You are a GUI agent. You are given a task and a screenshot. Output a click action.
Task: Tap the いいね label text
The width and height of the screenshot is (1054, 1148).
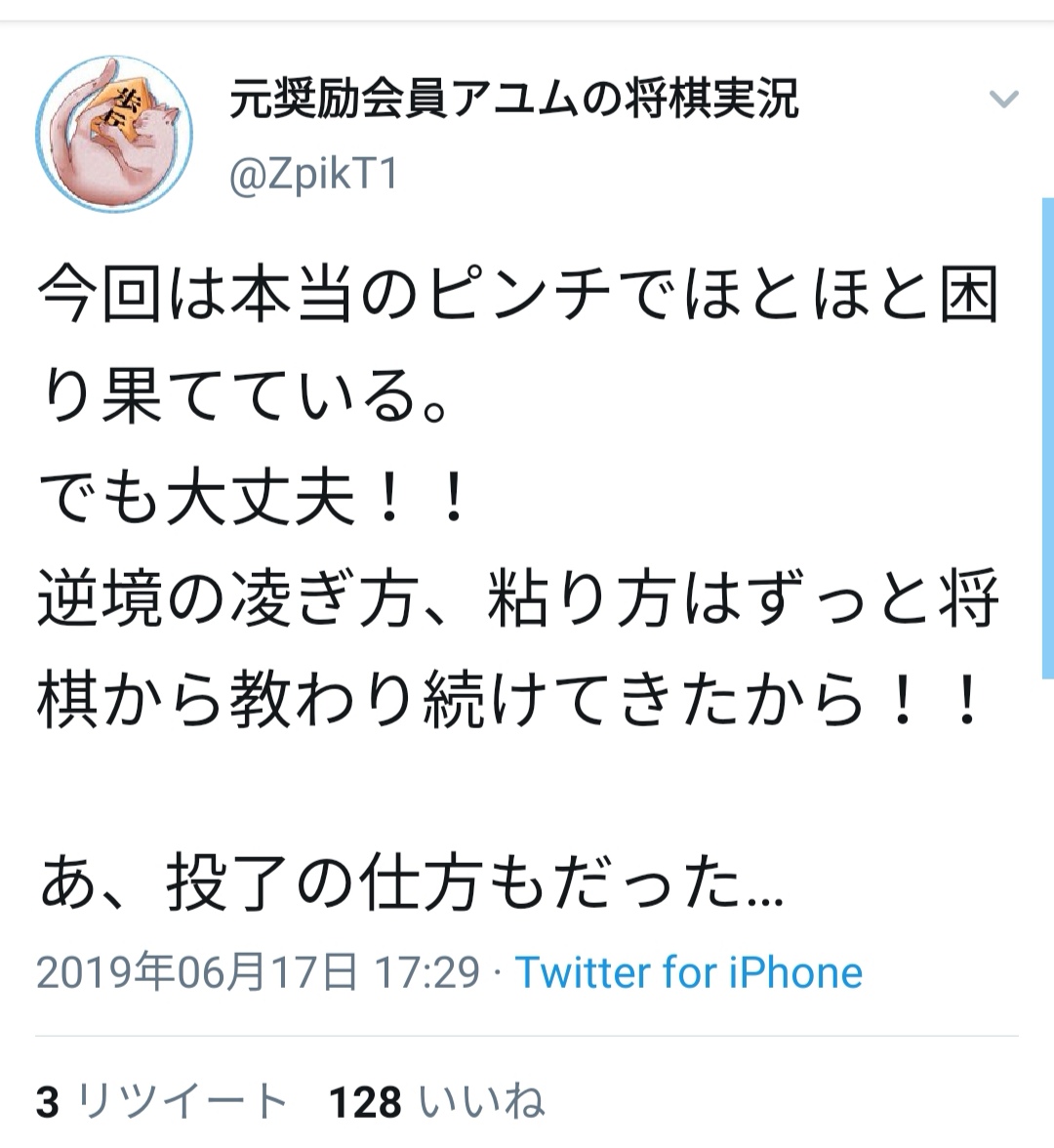pyautogui.click(x=482, y=1101)
